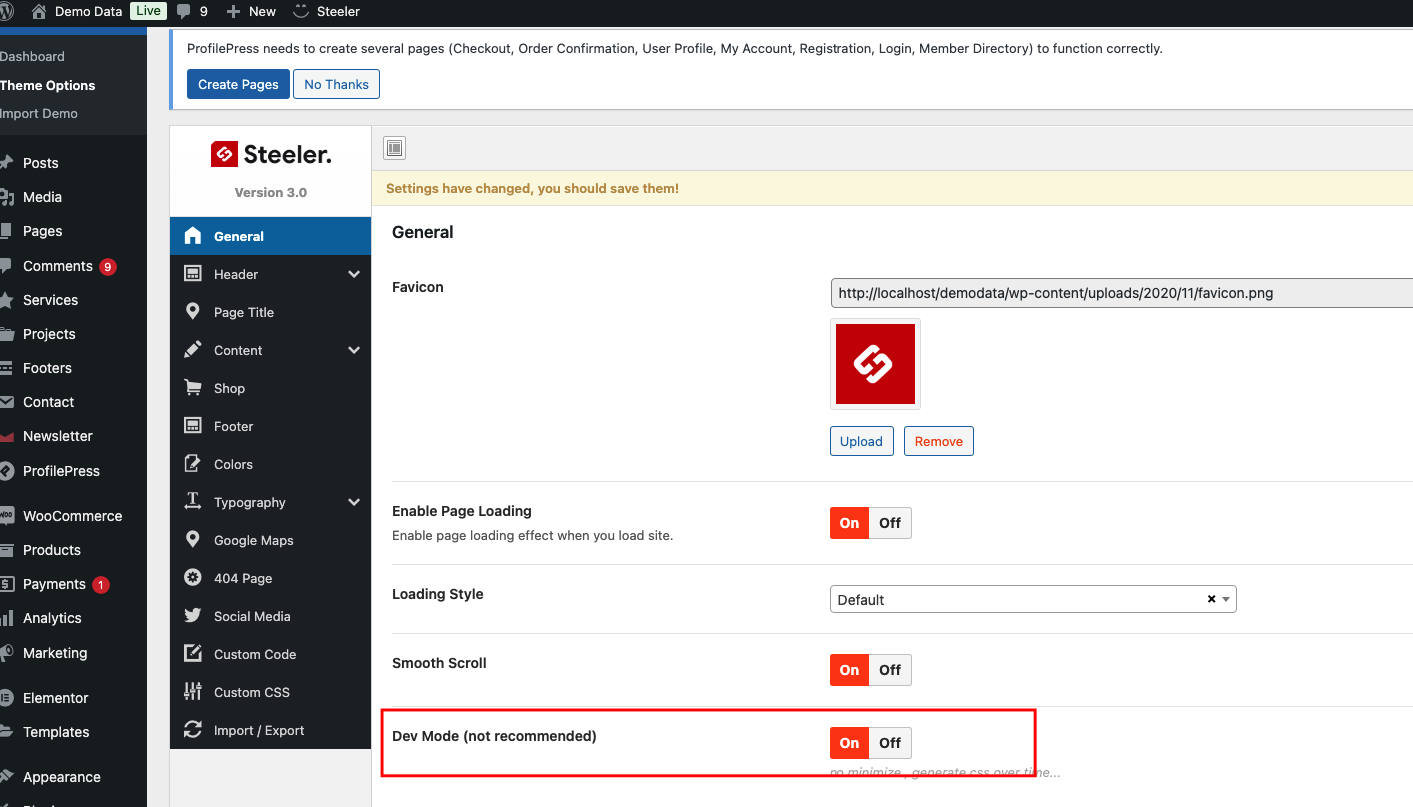1413x807 pixels.
Task: Click the Social Media Twitter bird icon
Action: point(193,616)
